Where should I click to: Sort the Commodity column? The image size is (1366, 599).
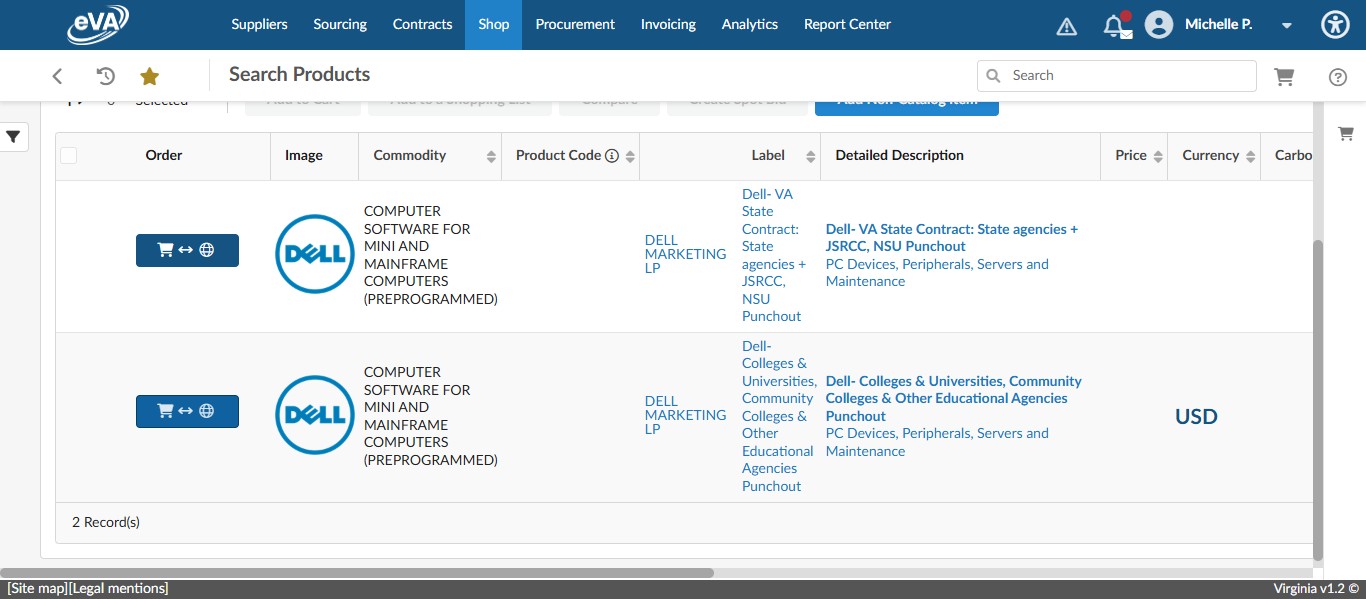pyautogui.click(x=491, y=156)
